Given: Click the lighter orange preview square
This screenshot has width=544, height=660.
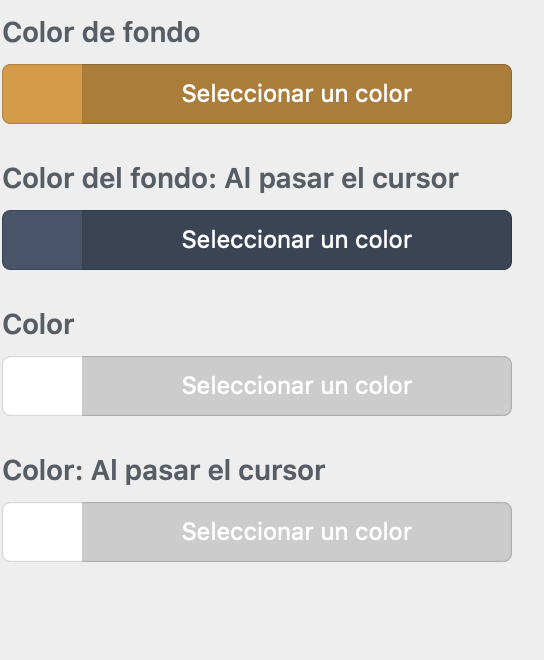Looking at the screenshot, I should pyautogui.click(x=42, y=94).
